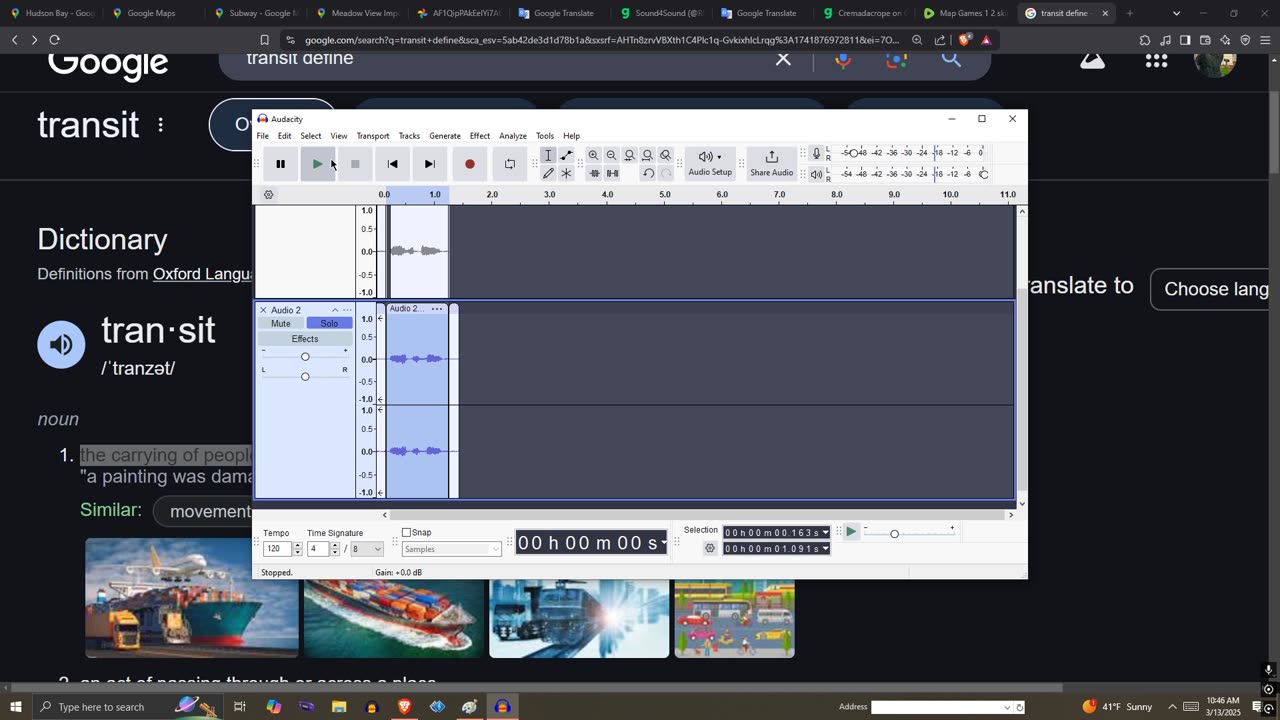Skip to start of the project
Screen dimensions: 1280x720
point(392,164)
